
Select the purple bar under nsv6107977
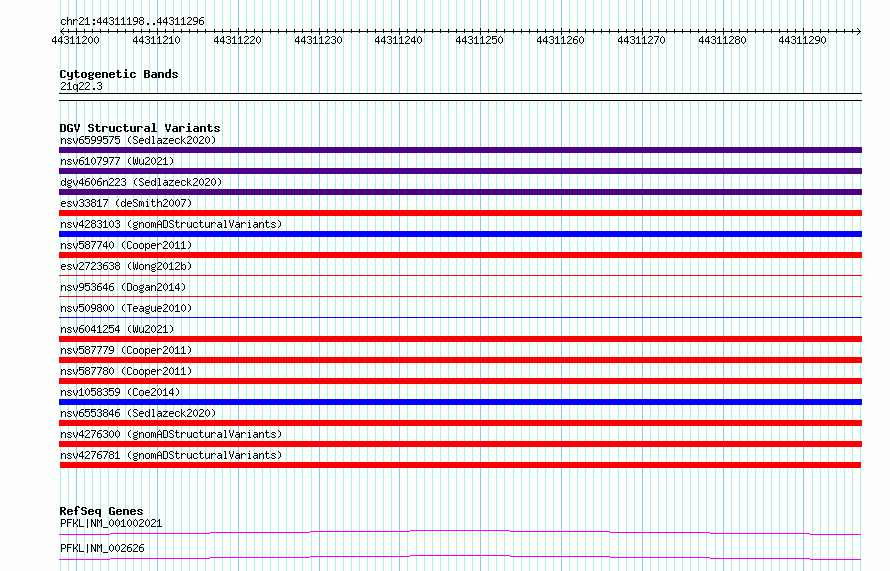[x=460, y=171]
